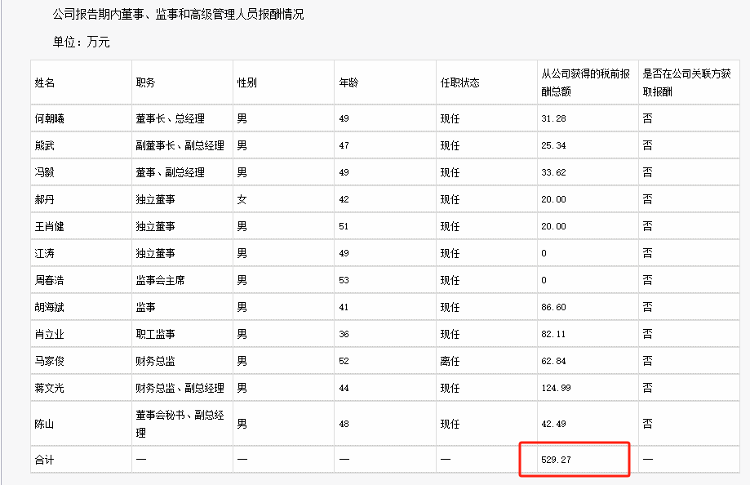The height and width of the screenshot is (485, 750).
Task: Select the pay value 86.60
Action: point(554,307)
